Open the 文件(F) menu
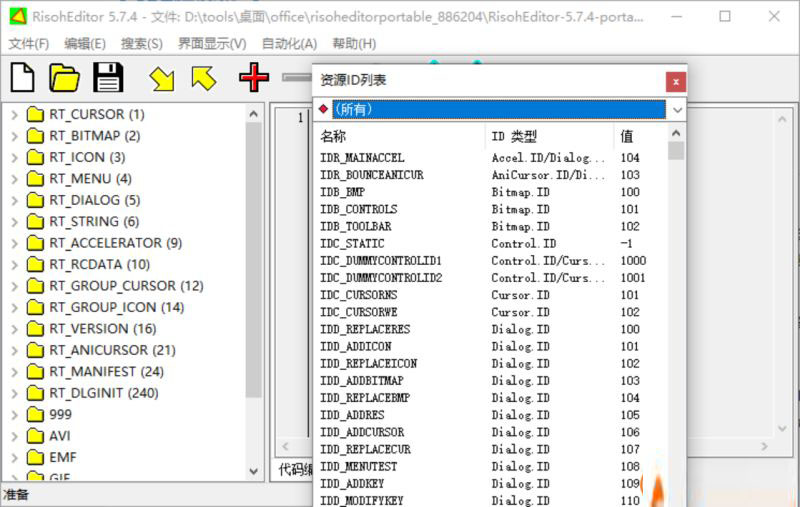The image size is (800, 507). tap(29, 44)
